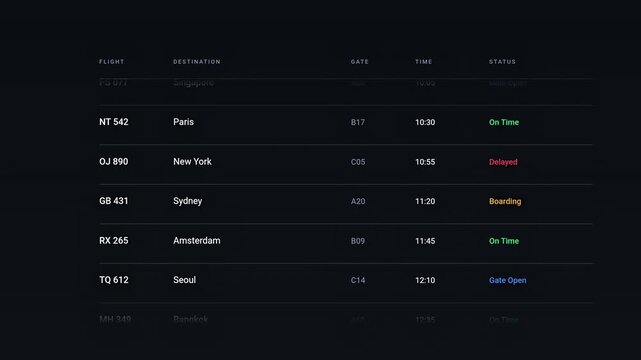Click the New York destination
641x360 pixels.
point(192,161)
